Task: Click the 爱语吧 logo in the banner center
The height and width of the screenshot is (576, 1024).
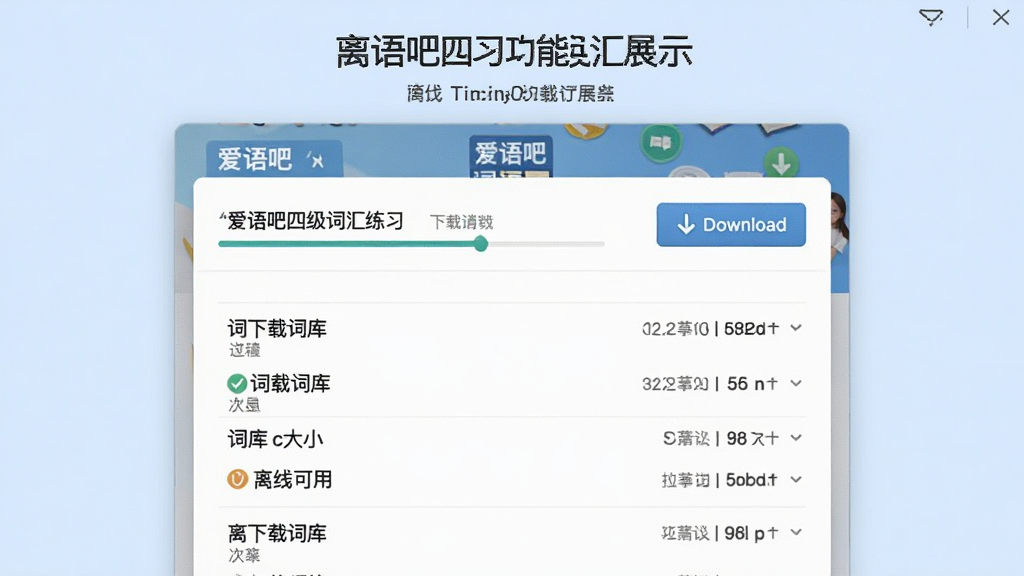Action: tap(511, 156)
